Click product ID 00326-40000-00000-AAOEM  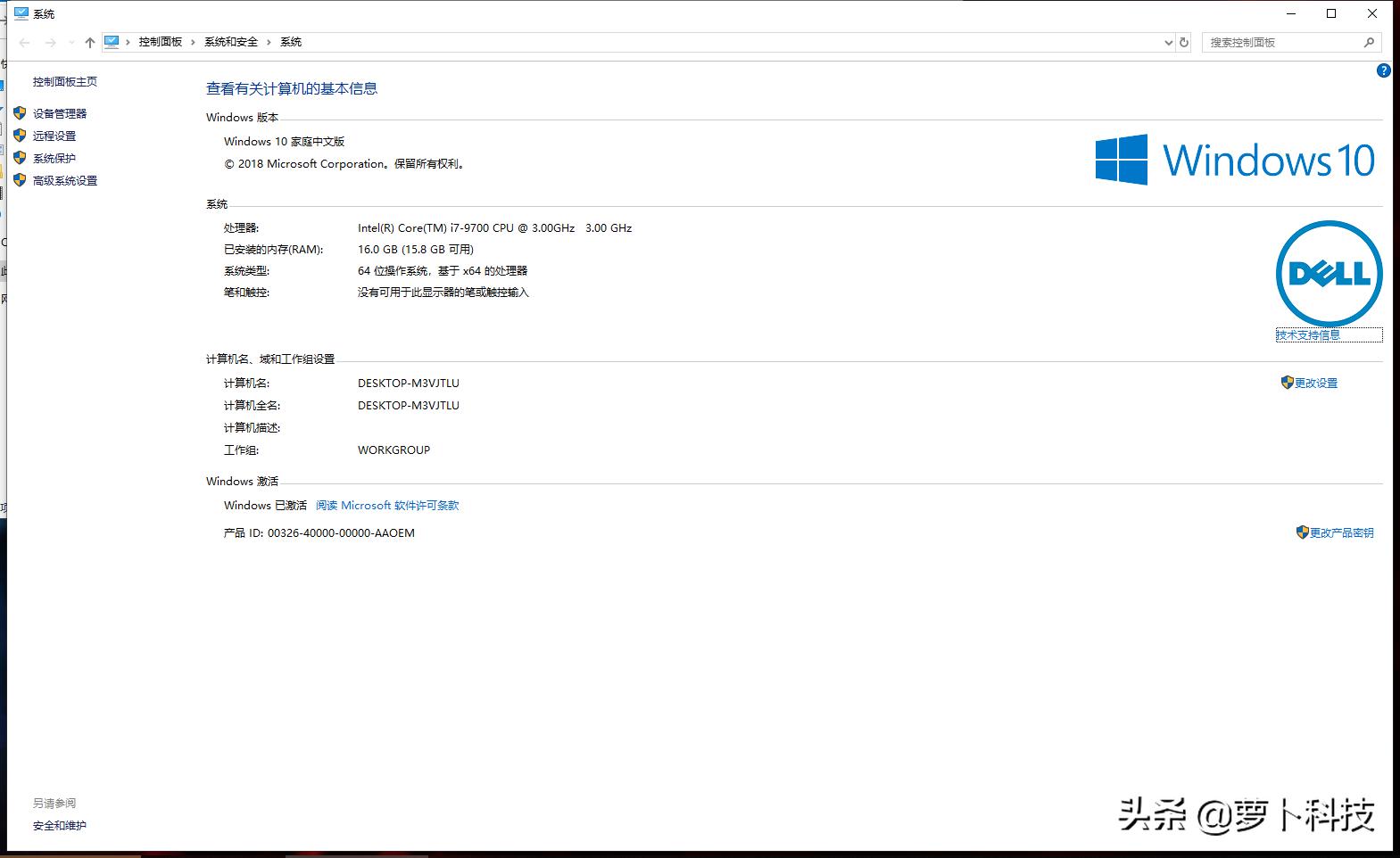point(341,533)
